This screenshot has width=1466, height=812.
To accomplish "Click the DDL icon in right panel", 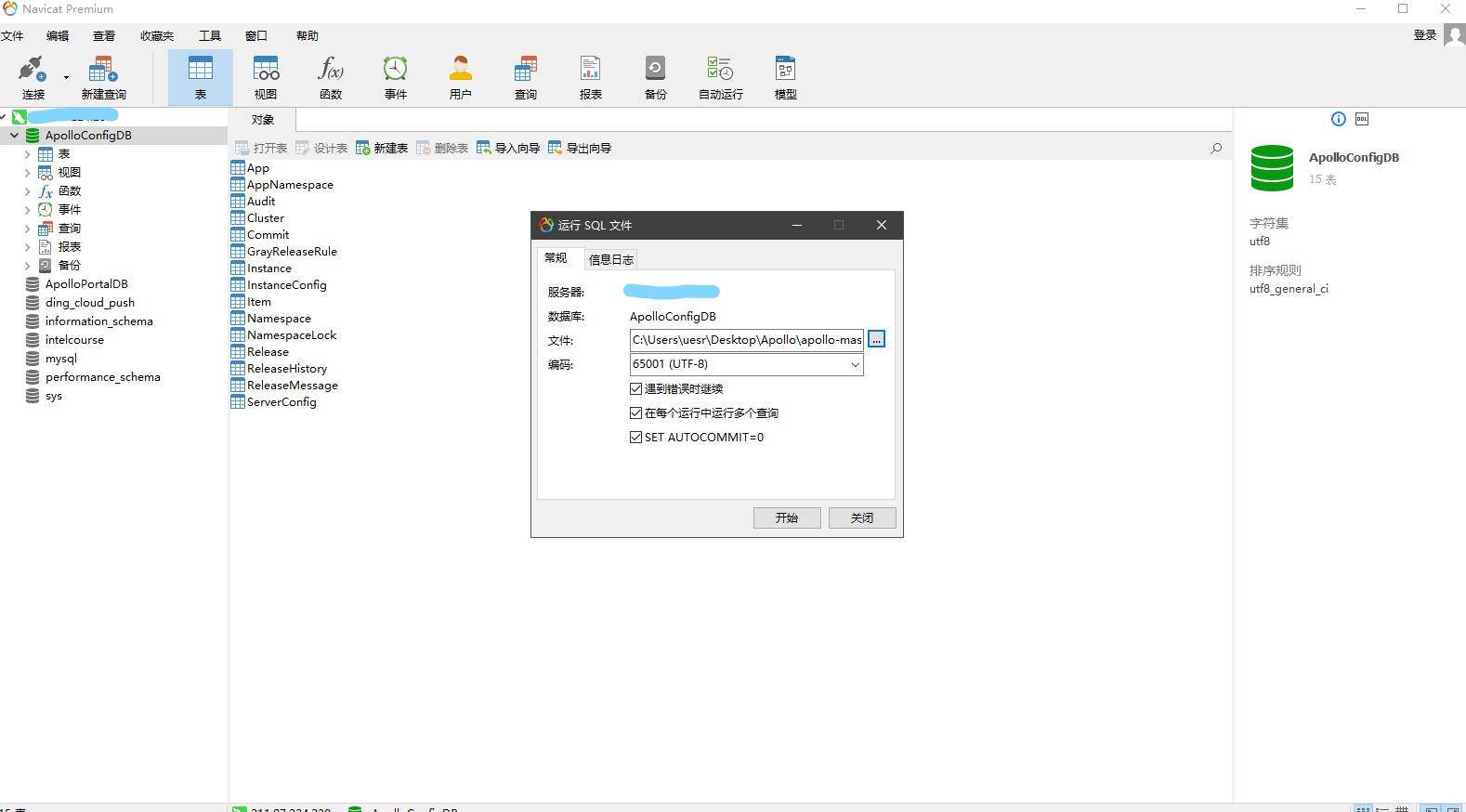I will click(x=1362, y=119).
